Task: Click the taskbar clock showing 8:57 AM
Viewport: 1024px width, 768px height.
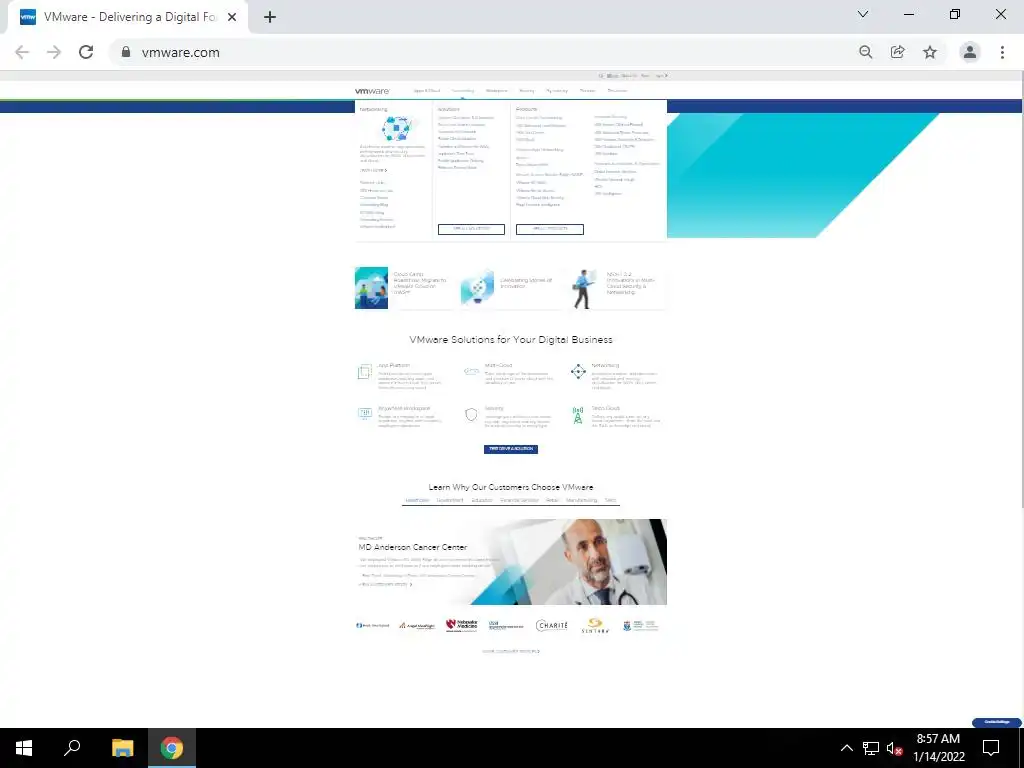Action: [x=938, y=748]
